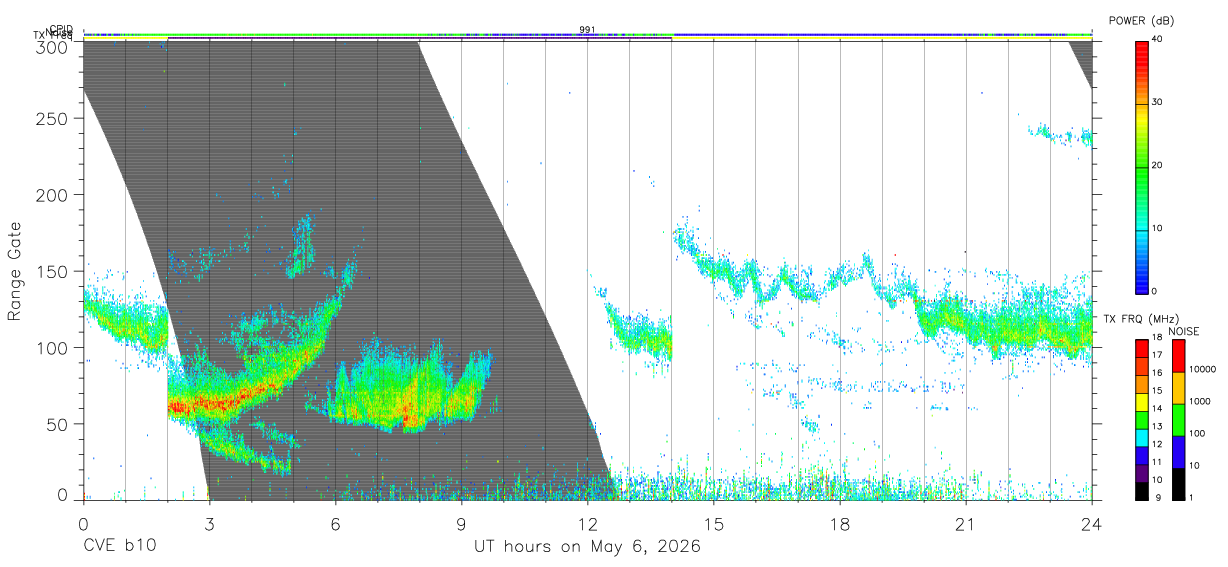Pick the black 9–10 MHz frequency swatch
1228x567 pixels.
1141,489
